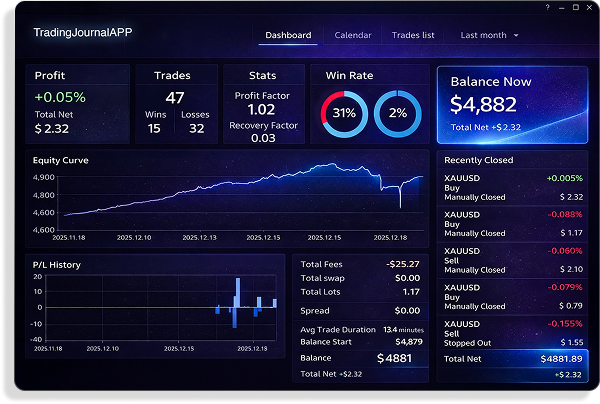The height and width of the screenshot is (404, 600).
Task: Click the tallest bar in P/L History
Action: (x=238, y=291)
